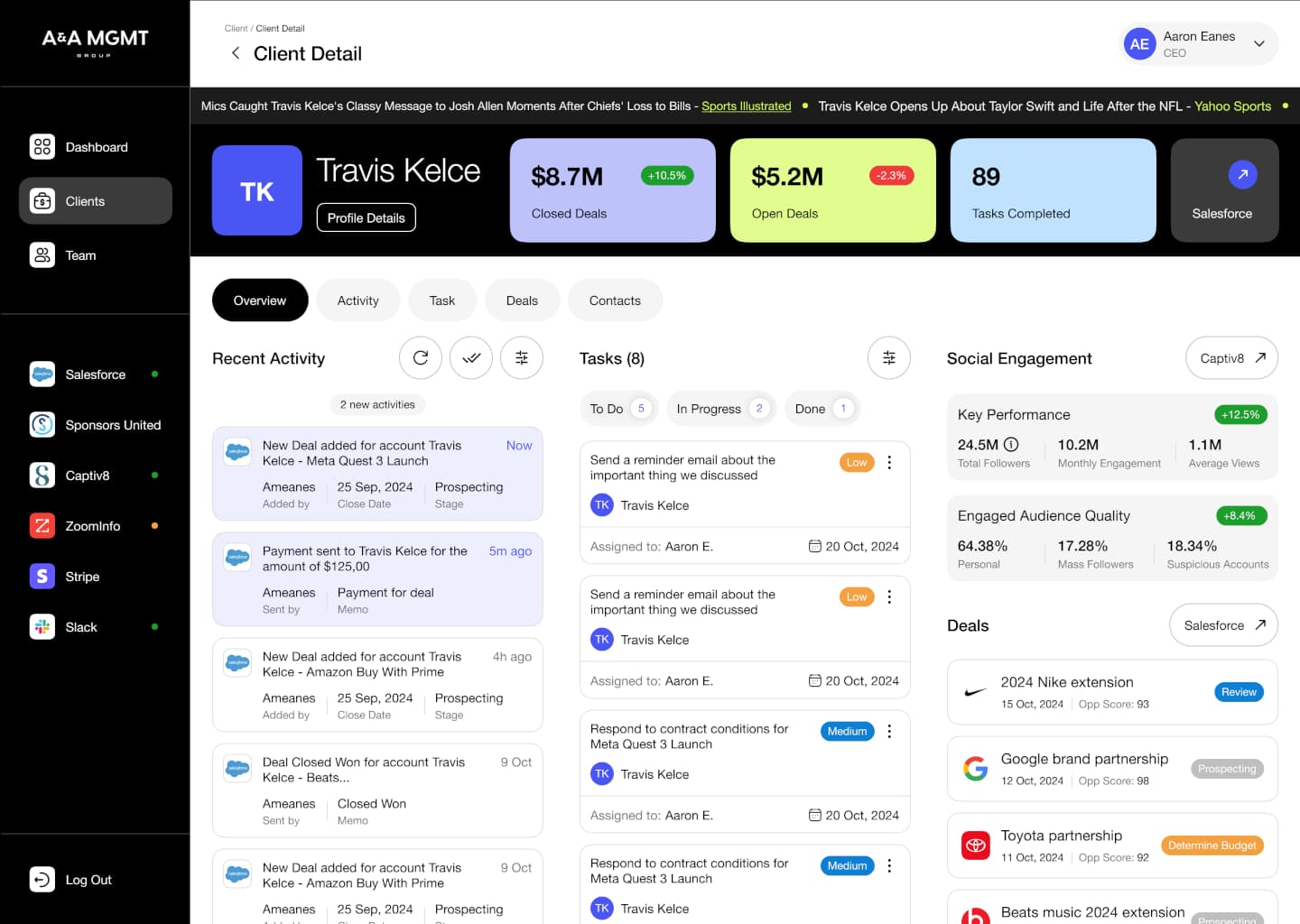
Task: Click the Determine Budget status badge
Action: click(1212, 845)
